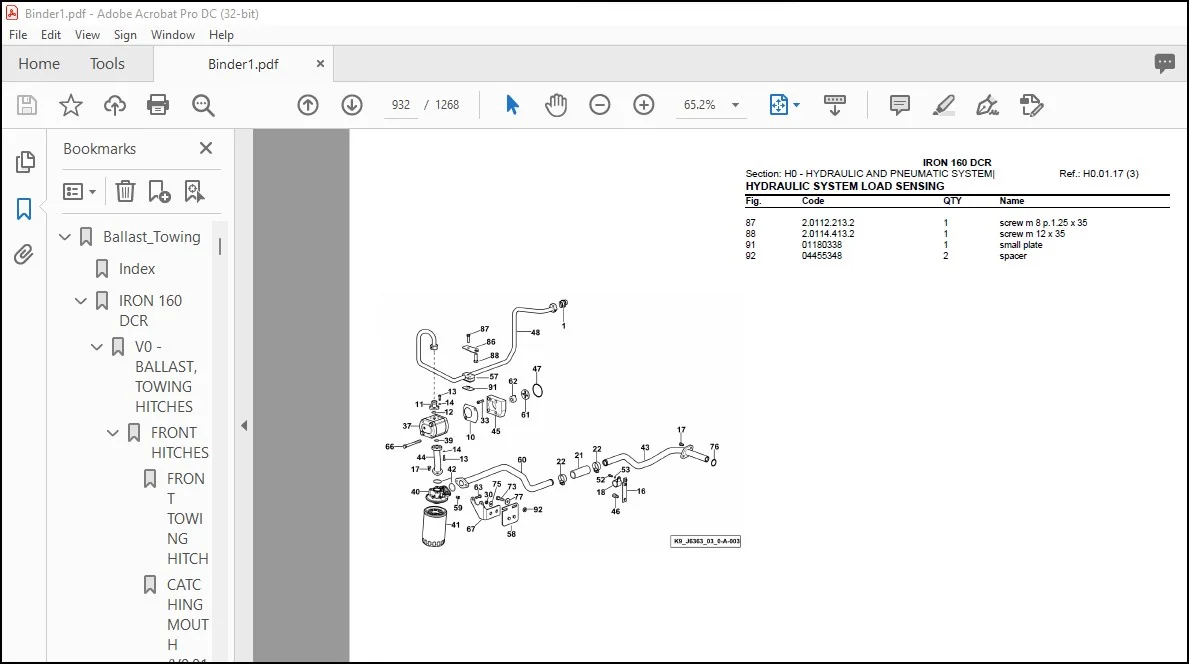Screen dimensions: 1189x664
Task: Open the Edit menu
Action: point(51,35)
